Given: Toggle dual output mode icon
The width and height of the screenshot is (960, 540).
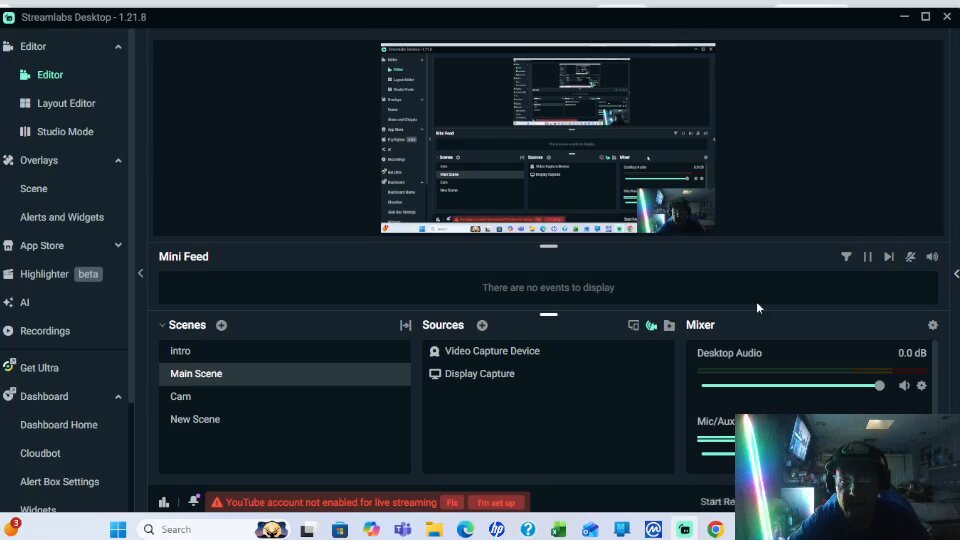Looking at the screenshot, I should (634, 326).
